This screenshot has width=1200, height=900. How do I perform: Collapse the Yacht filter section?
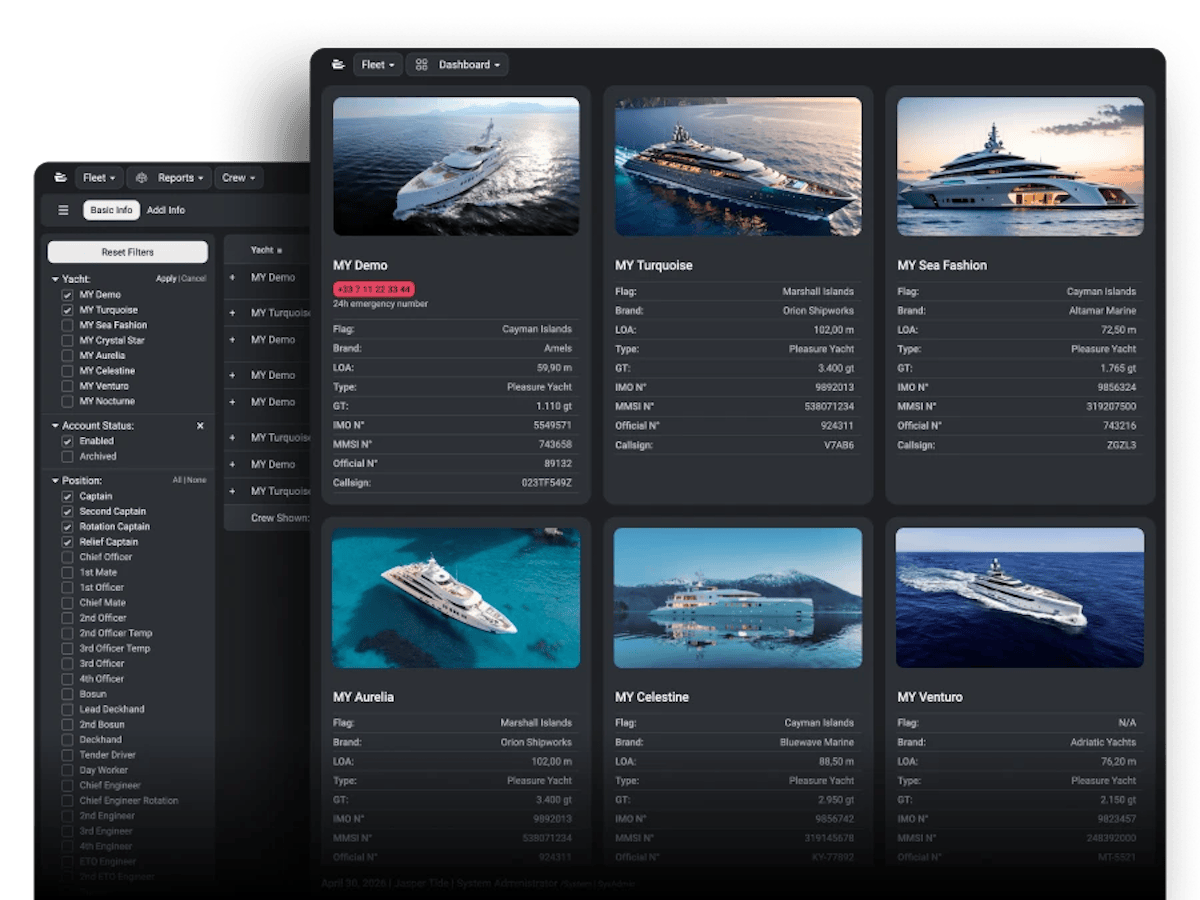55,279
